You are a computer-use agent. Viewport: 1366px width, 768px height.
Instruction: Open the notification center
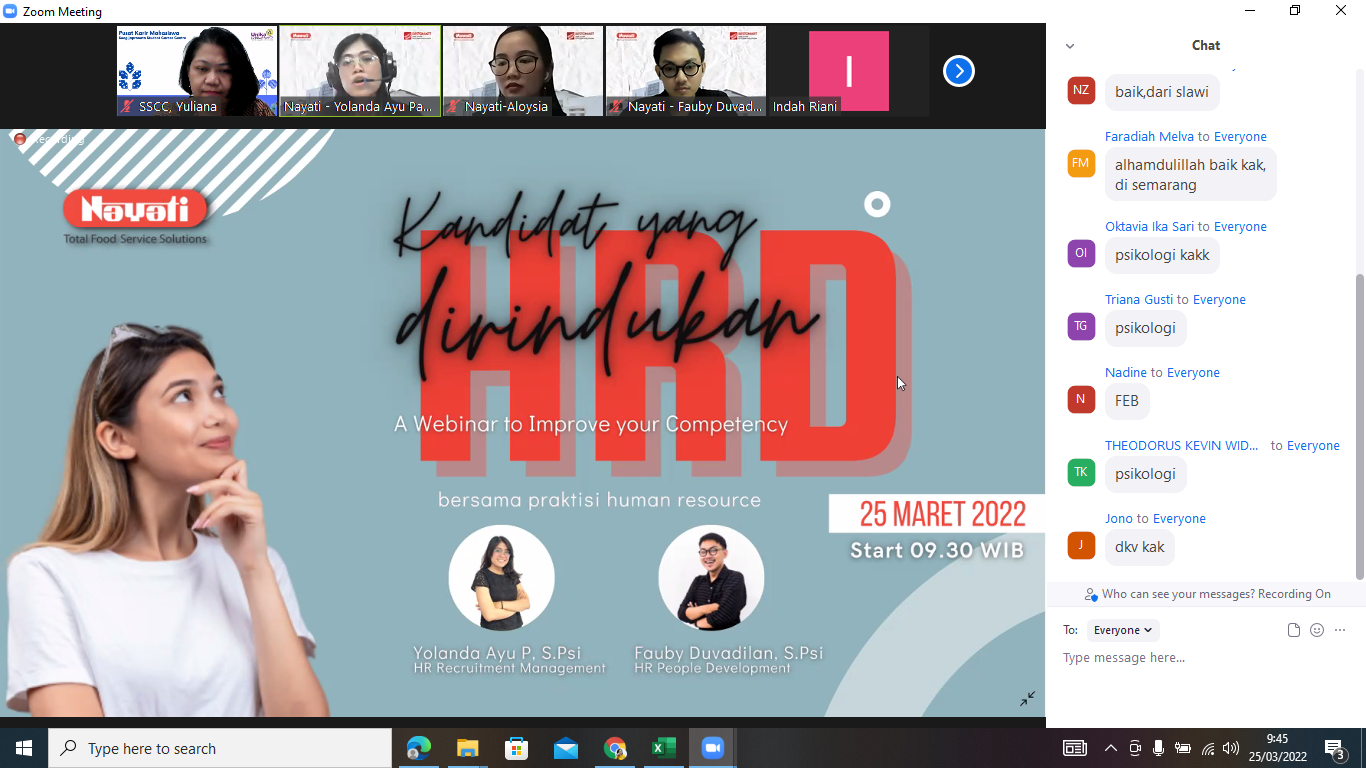1334,748
